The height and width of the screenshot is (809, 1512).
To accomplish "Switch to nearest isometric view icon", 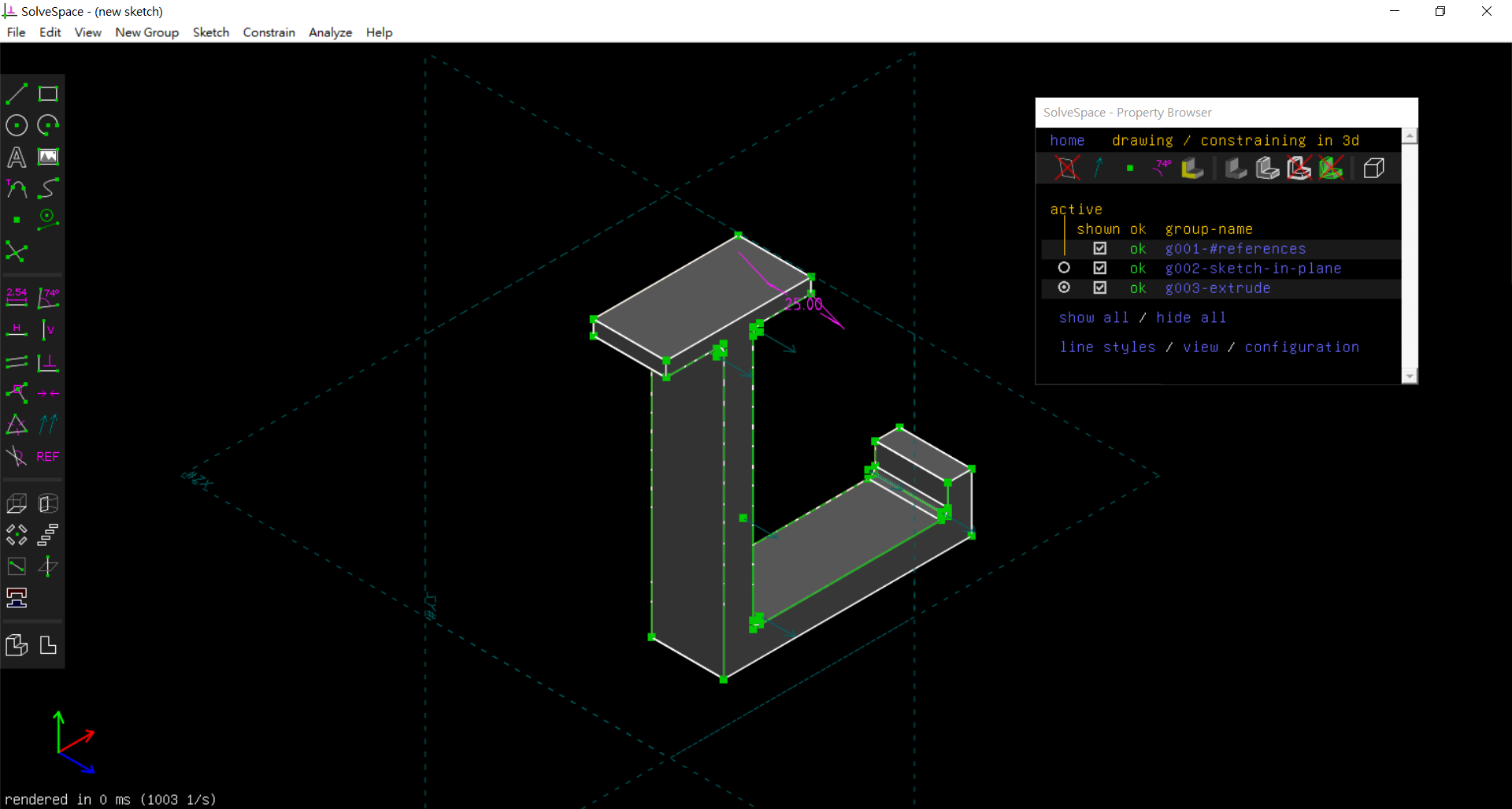I will coord(17,645).
